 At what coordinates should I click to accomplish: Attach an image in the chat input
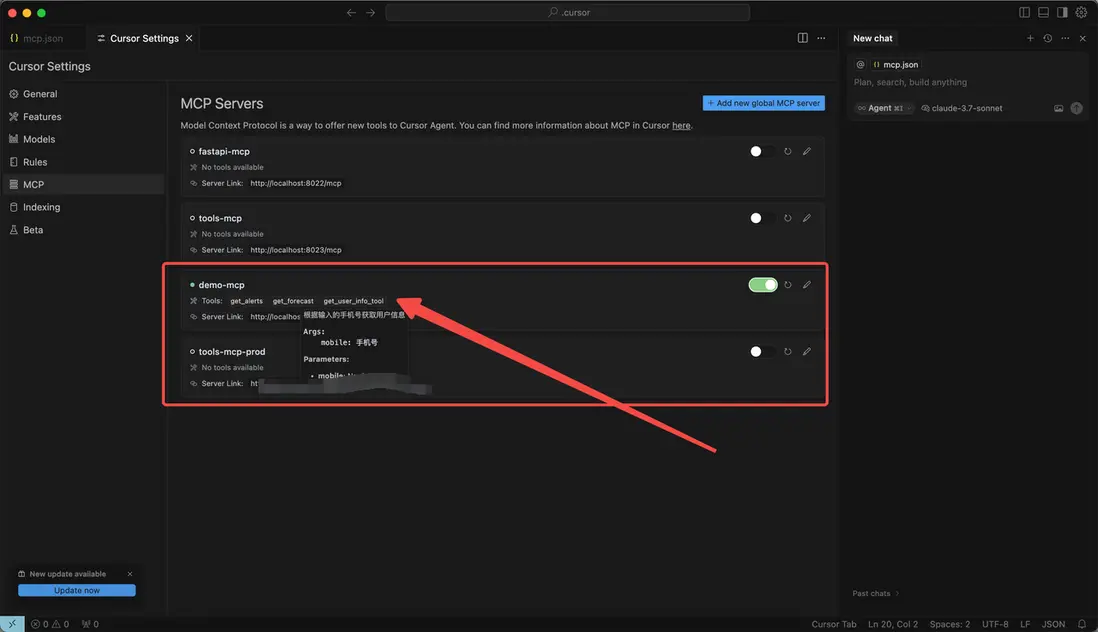tap(1059, 108)
